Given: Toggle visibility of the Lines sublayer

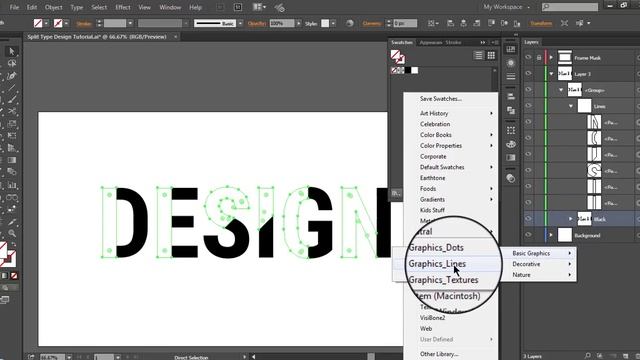Looking at the screenshot, I should [x=529, y=106].
